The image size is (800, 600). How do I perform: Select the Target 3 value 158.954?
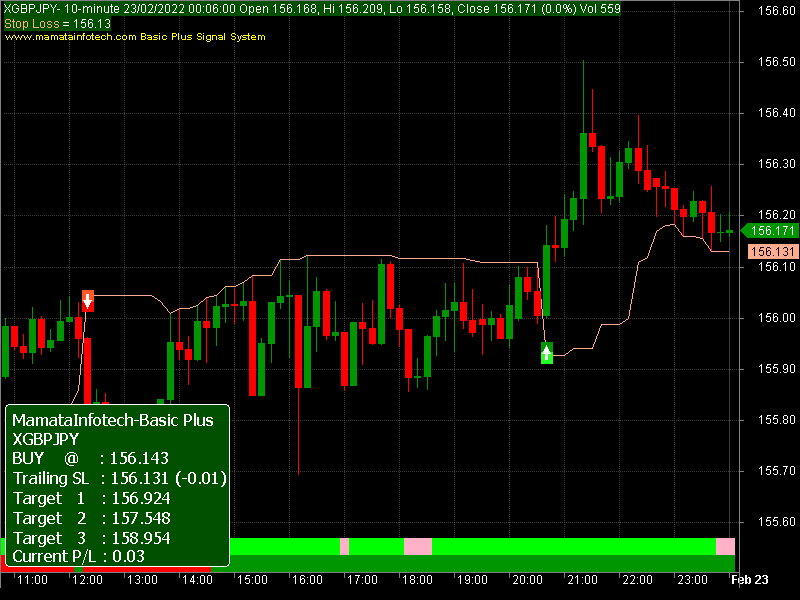pos(141,538)
